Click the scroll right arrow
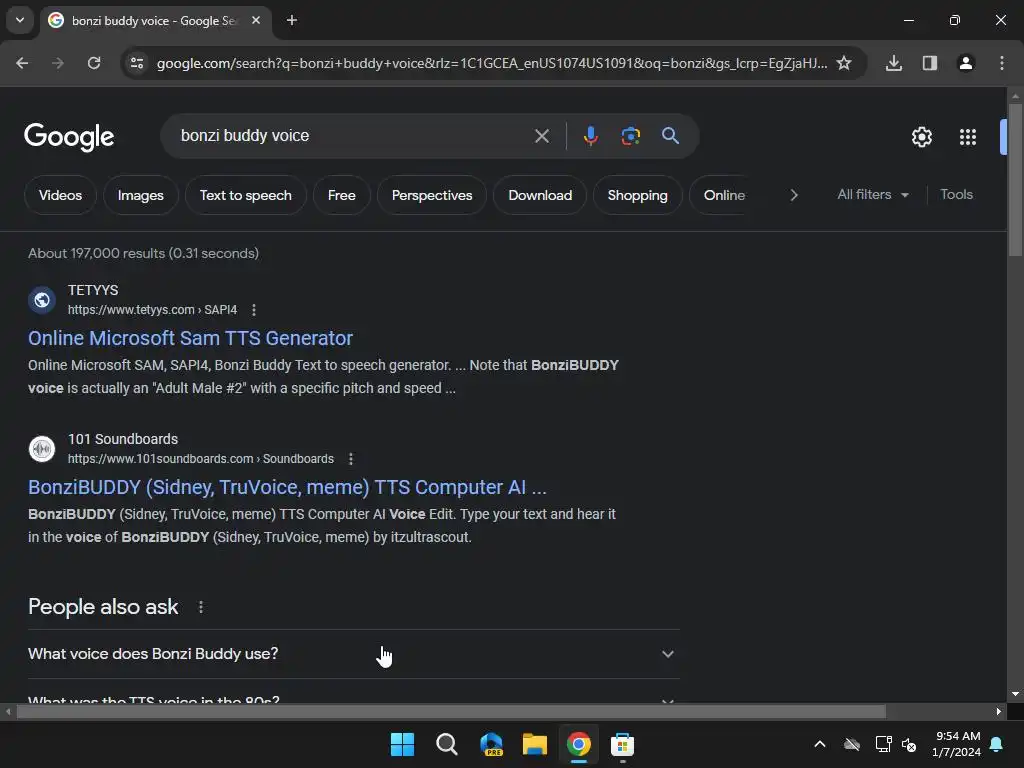 [999, 712]
